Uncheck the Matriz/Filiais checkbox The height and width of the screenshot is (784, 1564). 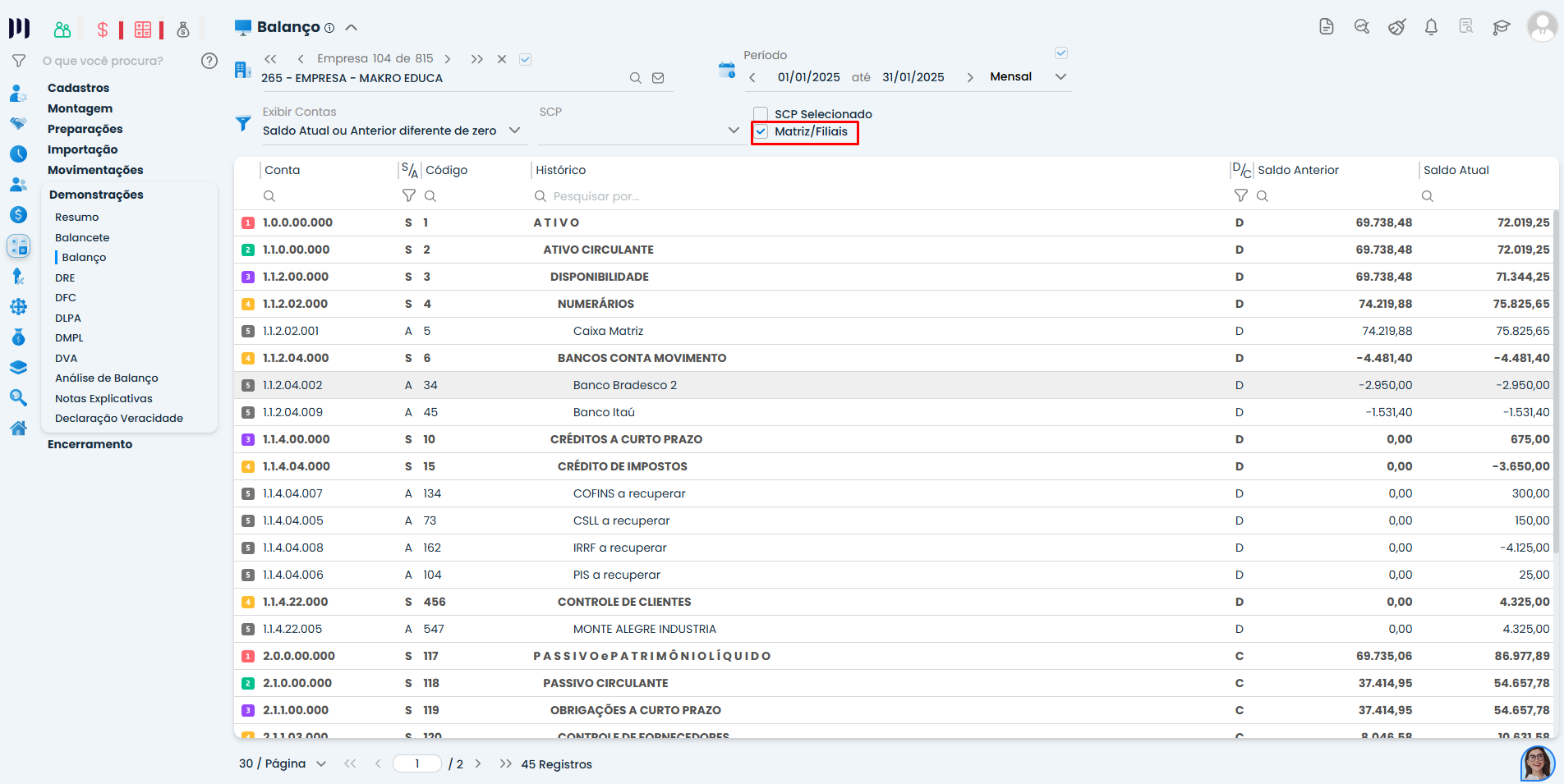[761, 131]
